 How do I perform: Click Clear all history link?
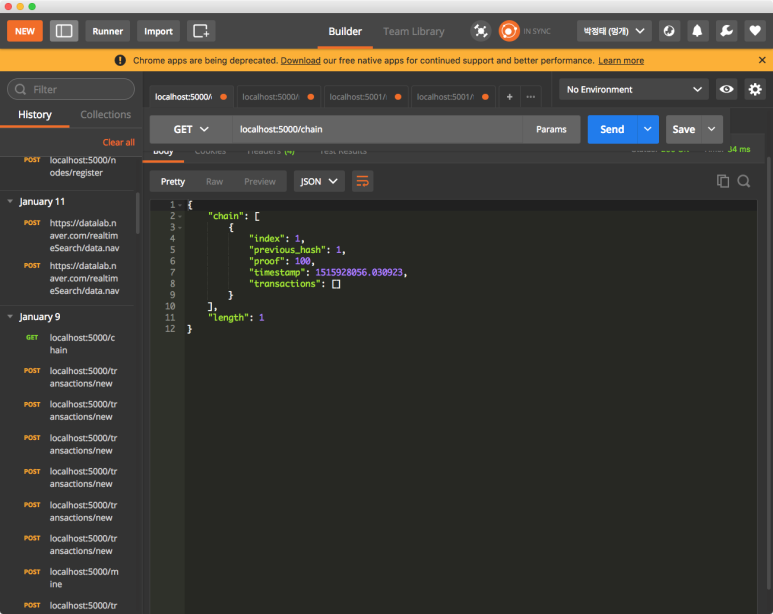(118, 142)
